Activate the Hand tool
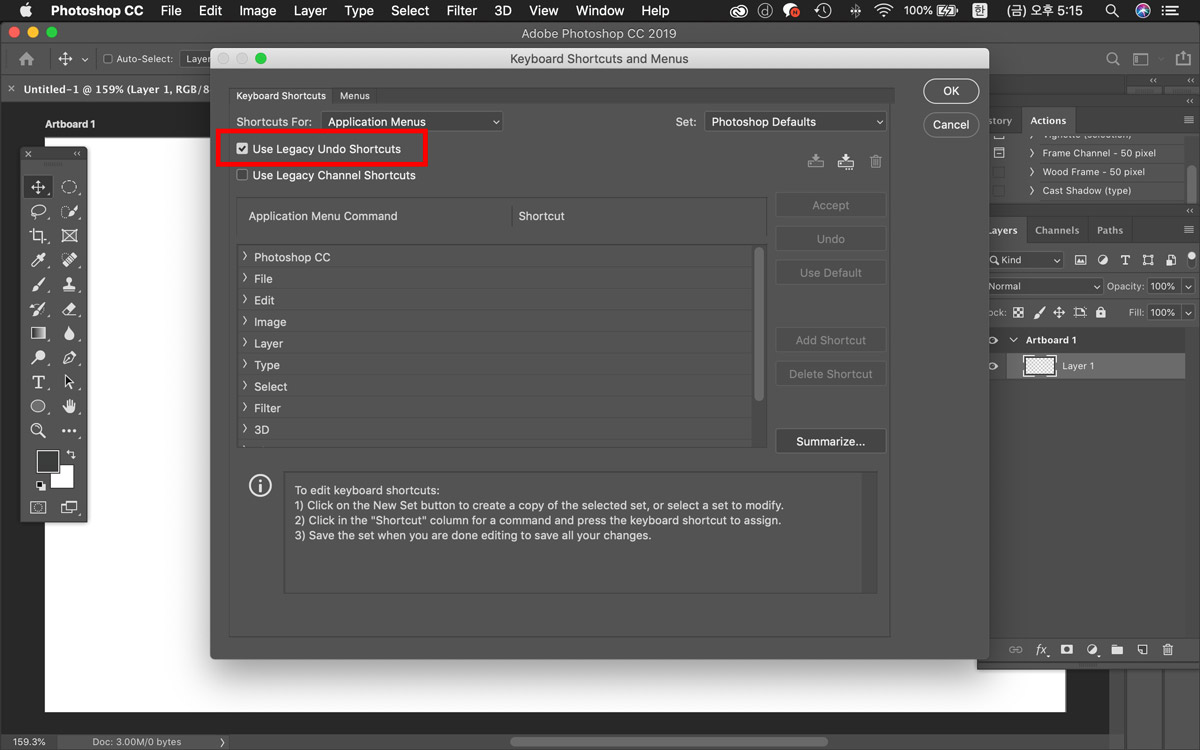 click(69, 406)
